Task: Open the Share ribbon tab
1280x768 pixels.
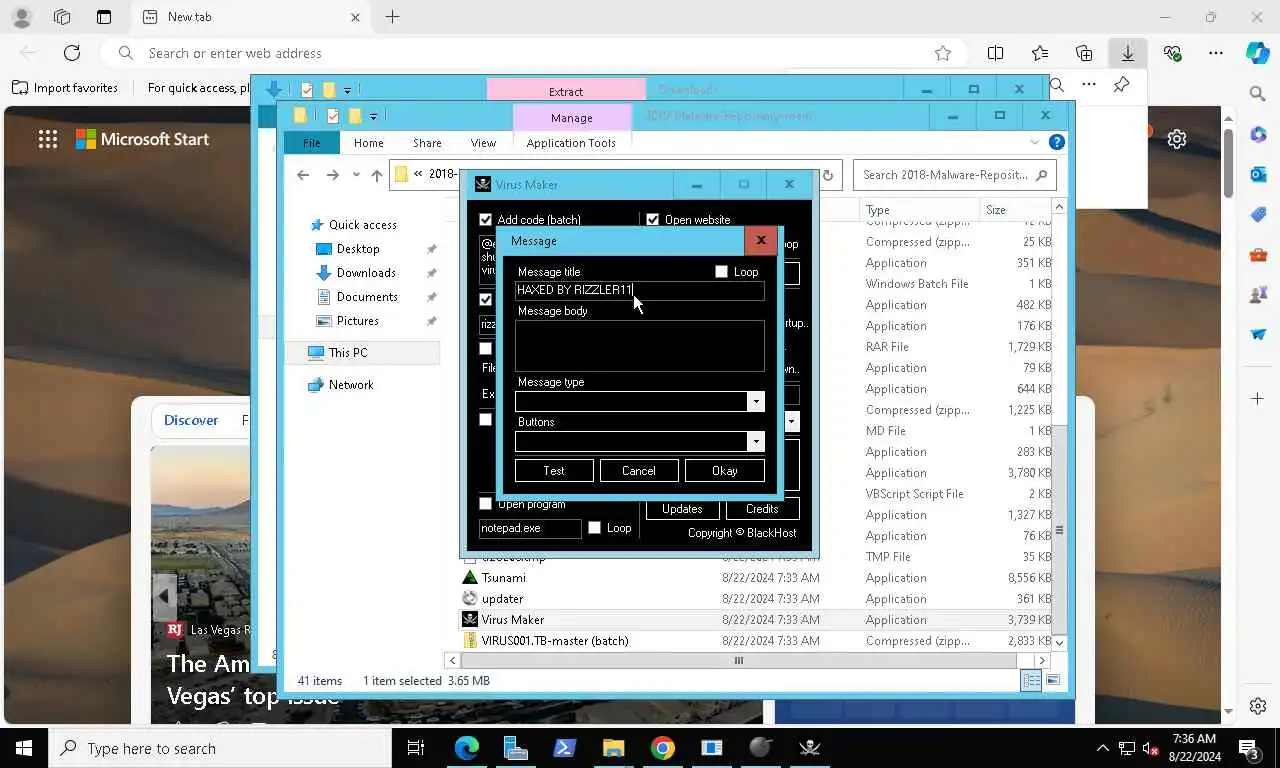Action: click(427, 143)
